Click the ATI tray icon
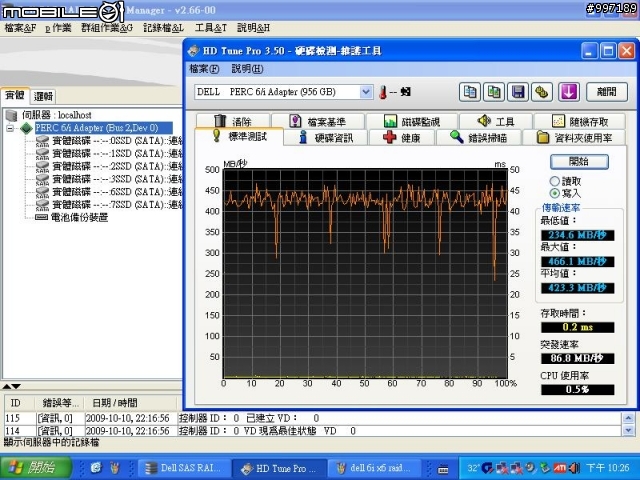Viewport: 640px width, 480px height. 559,468
